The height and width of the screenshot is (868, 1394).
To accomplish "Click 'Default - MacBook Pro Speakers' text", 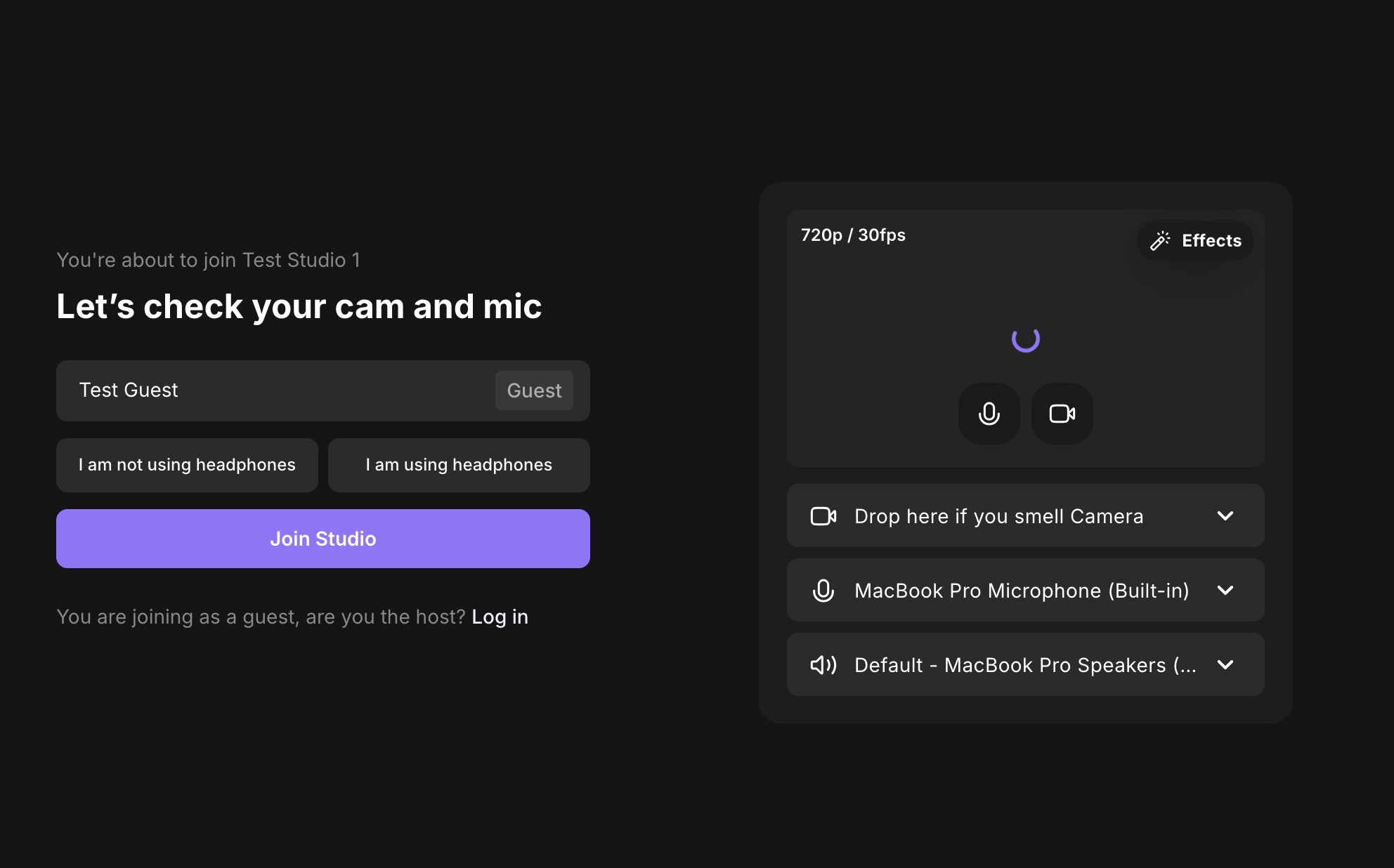I will (x=1025, y=665).
